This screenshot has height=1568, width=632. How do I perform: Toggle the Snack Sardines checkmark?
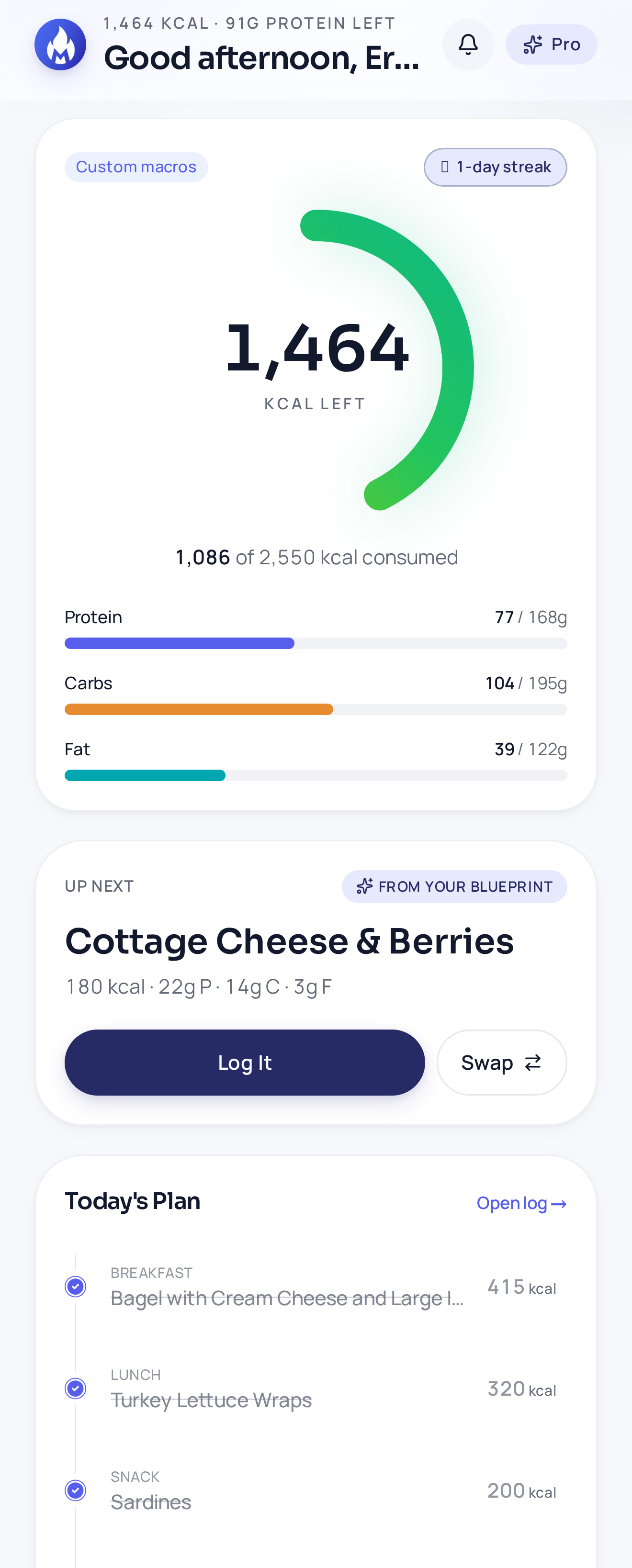click(76, 1490)
